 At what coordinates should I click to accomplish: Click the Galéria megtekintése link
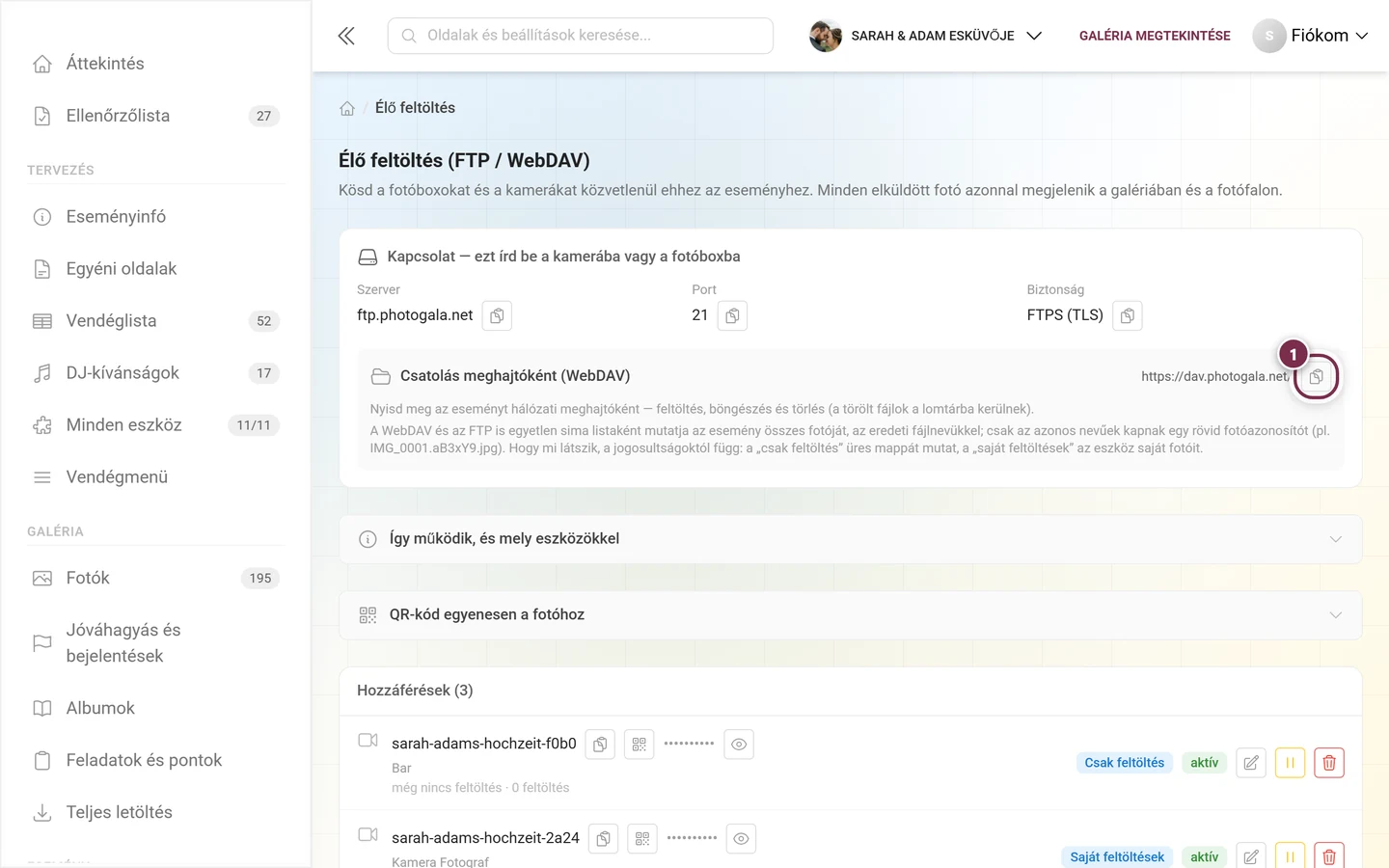click(x=1155, y=36)
